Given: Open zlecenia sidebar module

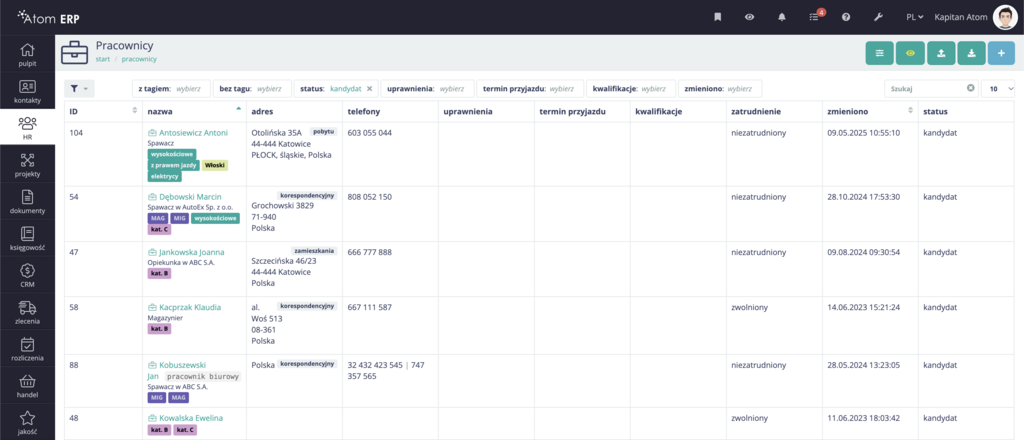Looking at the screenshot, I should tap(27, 310).
